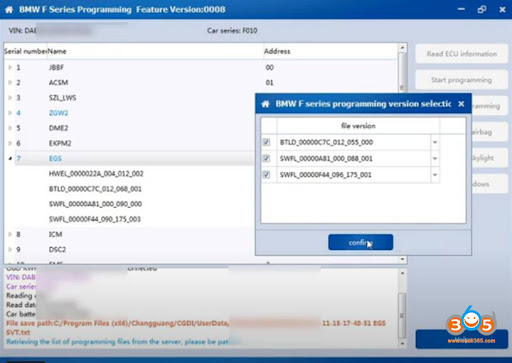
Task: Select SWFL_00000A81_000_090_000 entry
Action: [95, 204]
